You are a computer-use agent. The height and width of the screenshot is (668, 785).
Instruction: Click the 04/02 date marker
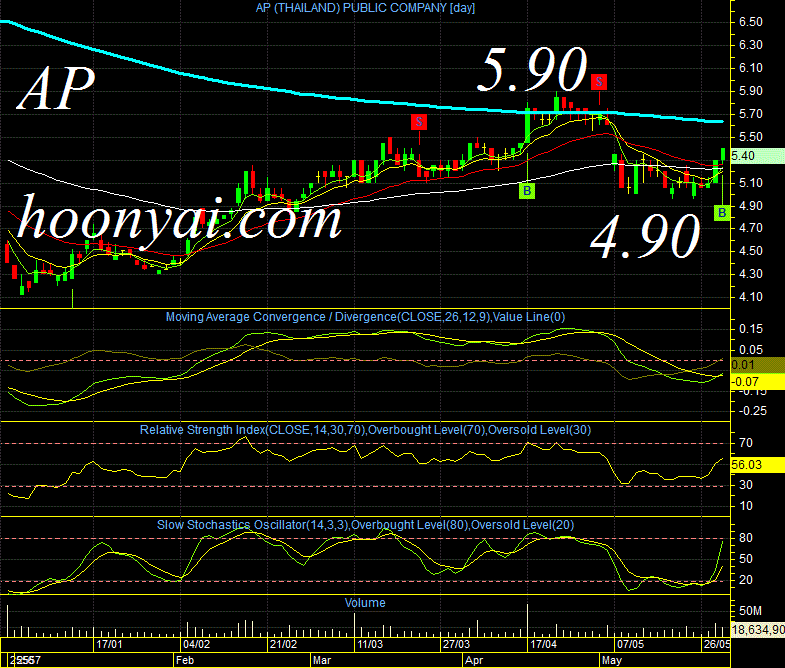(196, 644)
